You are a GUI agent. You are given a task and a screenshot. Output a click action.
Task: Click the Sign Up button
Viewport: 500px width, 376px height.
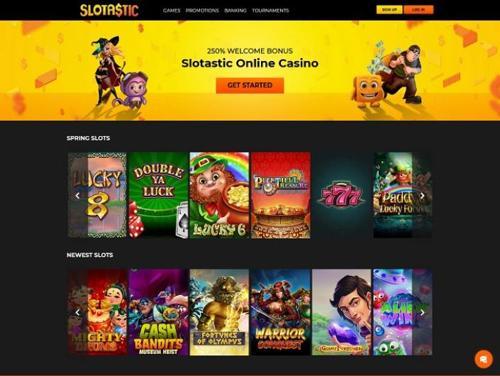pyautogui.click(x=389, y=10)
